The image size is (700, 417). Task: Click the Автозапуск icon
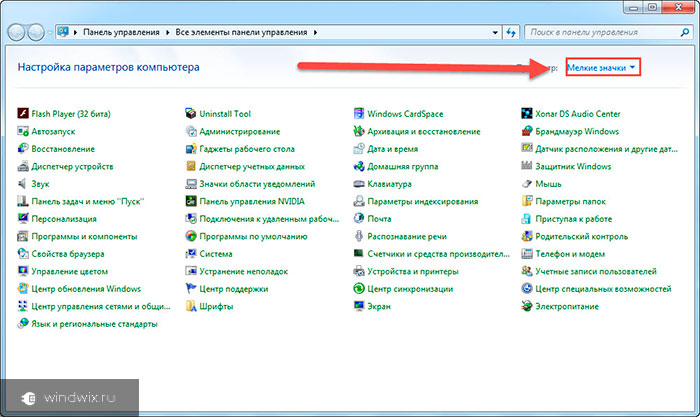pyautogui.click(x=23, y=131)
